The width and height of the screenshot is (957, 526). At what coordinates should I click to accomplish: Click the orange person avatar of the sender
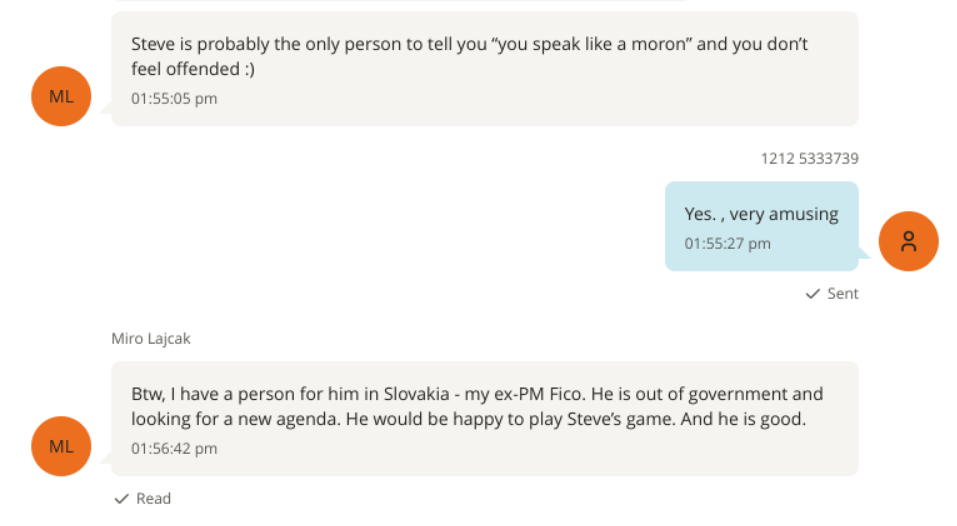(x=908, y=241)
